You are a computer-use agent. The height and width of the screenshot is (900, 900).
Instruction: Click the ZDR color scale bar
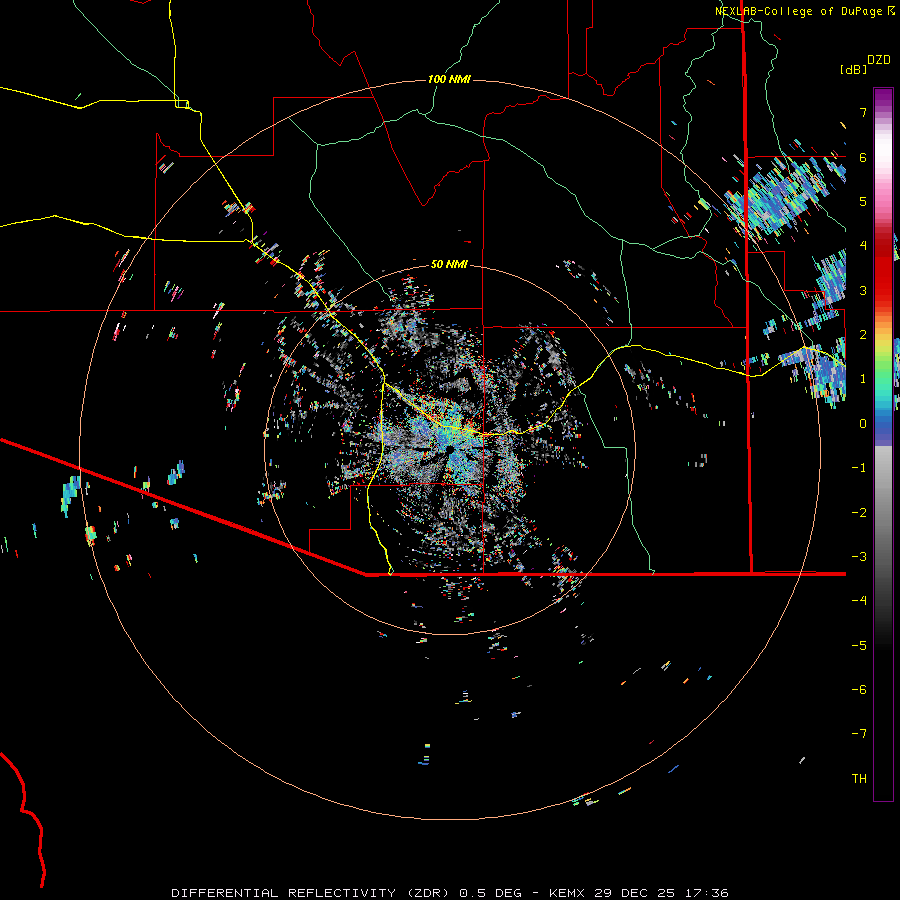click(x=883, y=444)
